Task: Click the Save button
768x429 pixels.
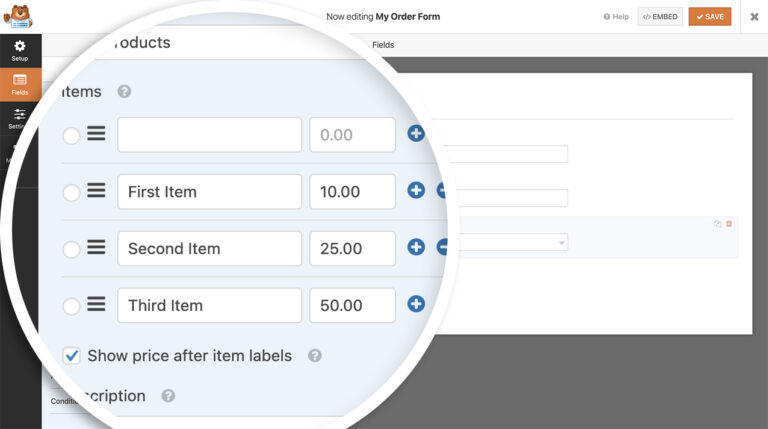Action: pyautogui.click(x=710, y=16)
